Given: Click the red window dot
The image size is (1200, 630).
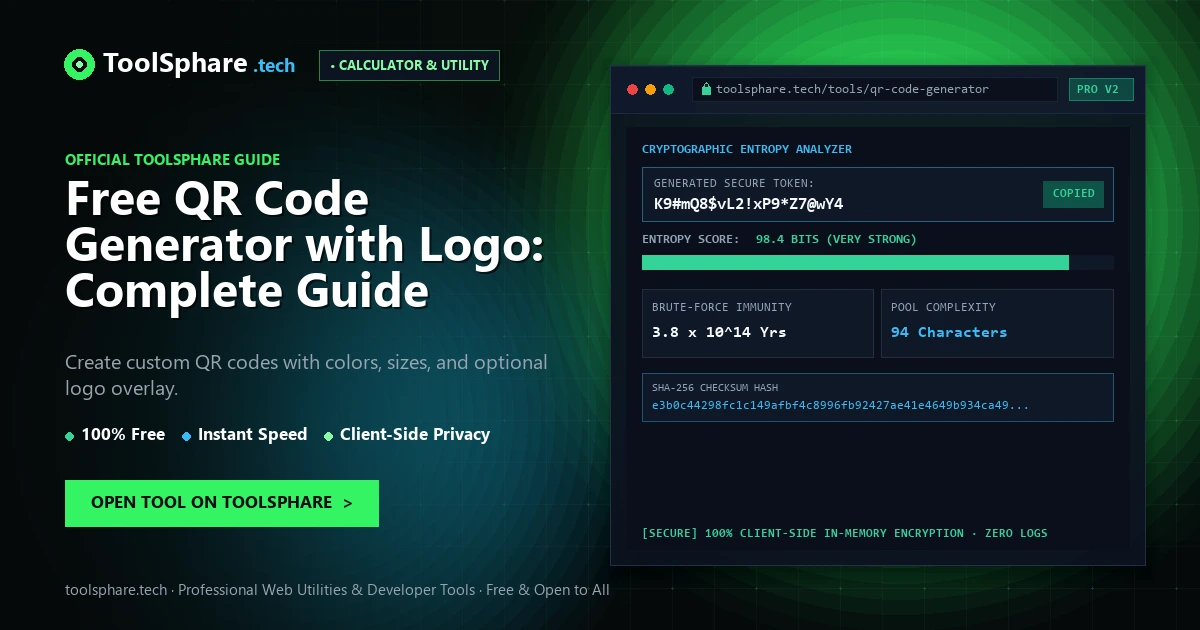Looking at the screenshot, I should click(x=632, y=89).
